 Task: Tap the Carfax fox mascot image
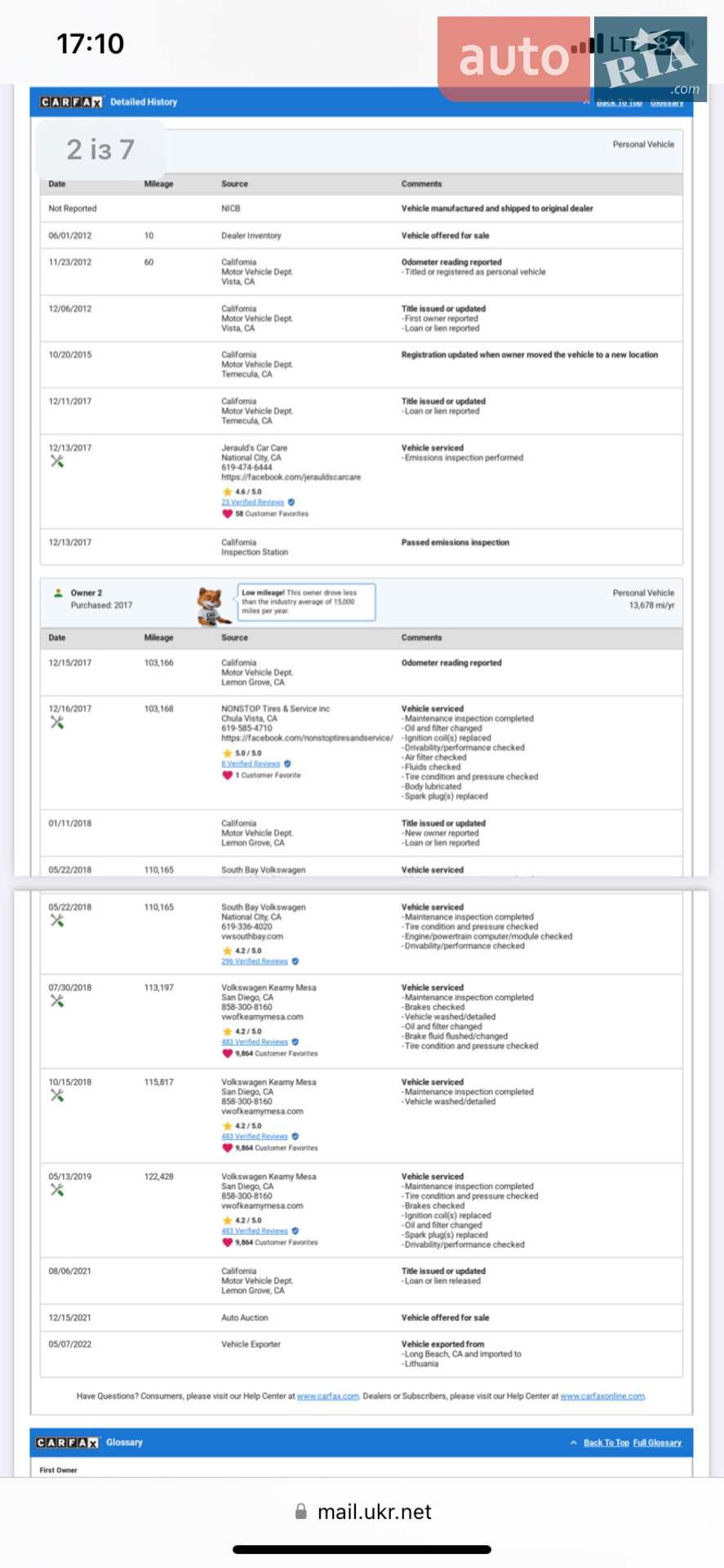(213, 606)
